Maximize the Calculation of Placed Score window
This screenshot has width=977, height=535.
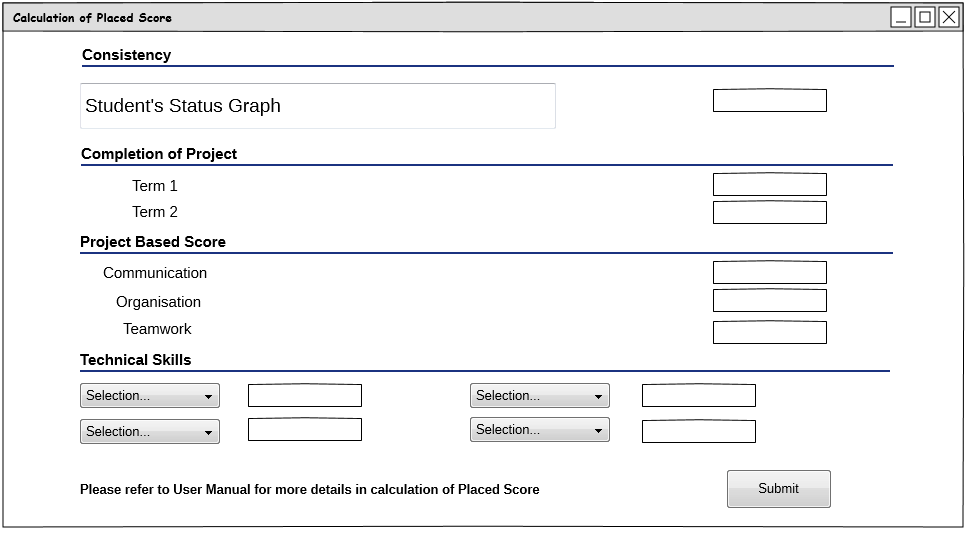[x=925, y=17]
